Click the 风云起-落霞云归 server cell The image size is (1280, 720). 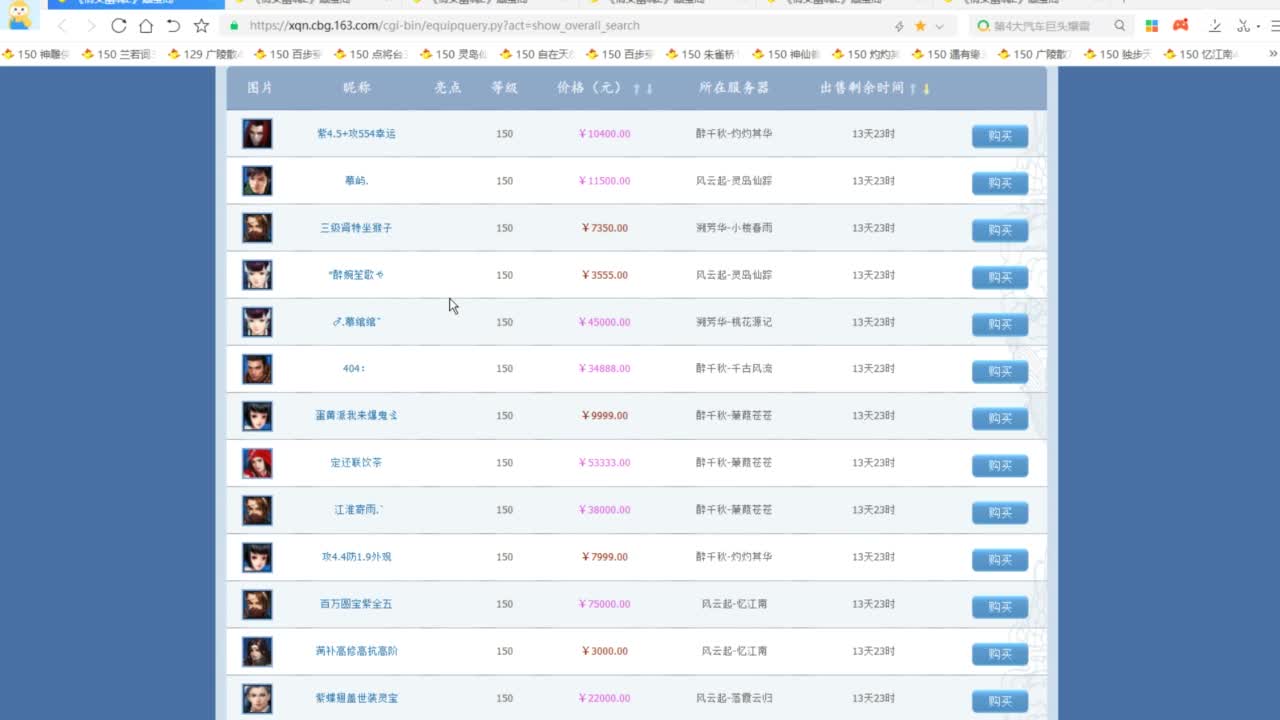[734, 698]
